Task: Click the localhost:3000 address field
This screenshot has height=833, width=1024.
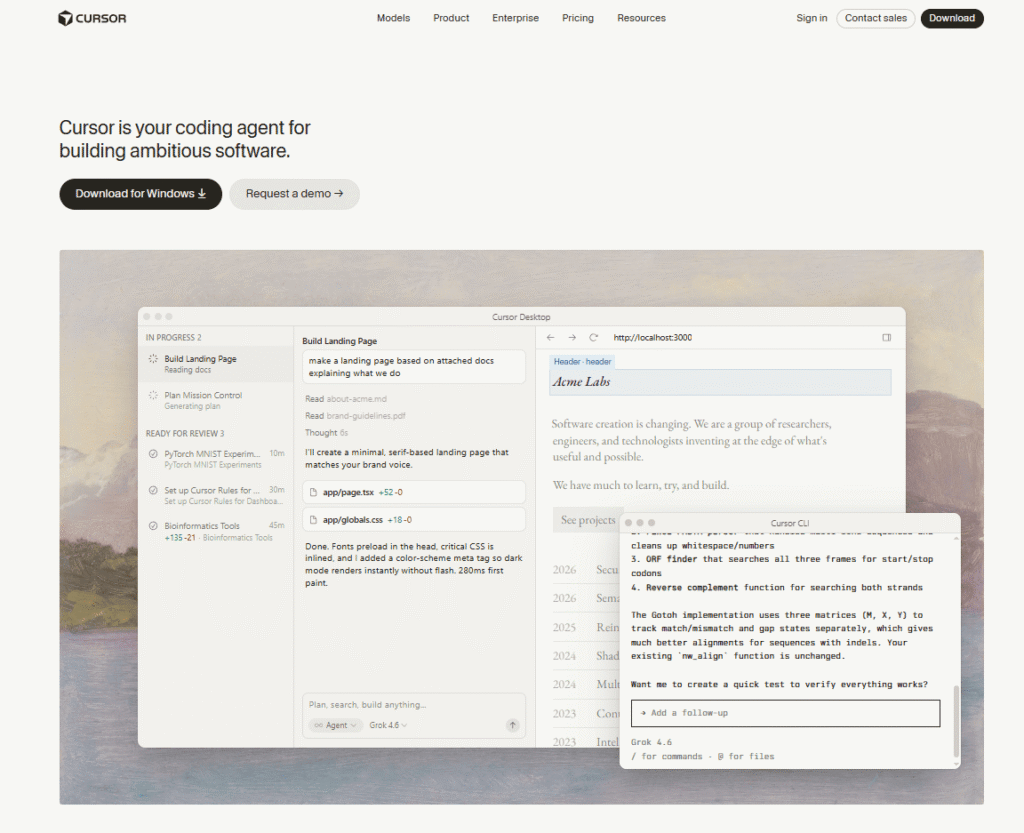Action: (652, 338)
